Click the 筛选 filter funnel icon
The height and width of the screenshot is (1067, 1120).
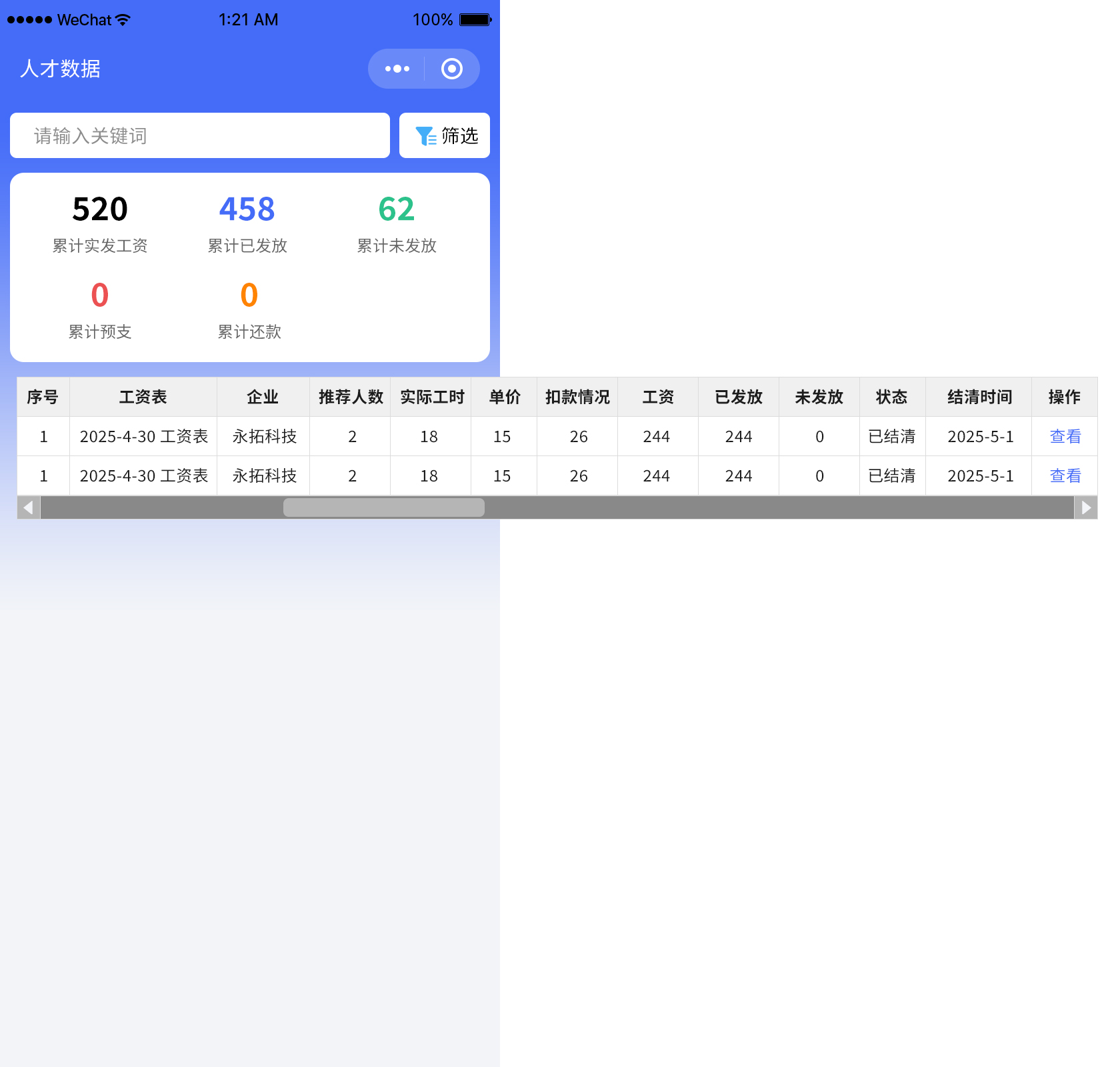(425, 136)
